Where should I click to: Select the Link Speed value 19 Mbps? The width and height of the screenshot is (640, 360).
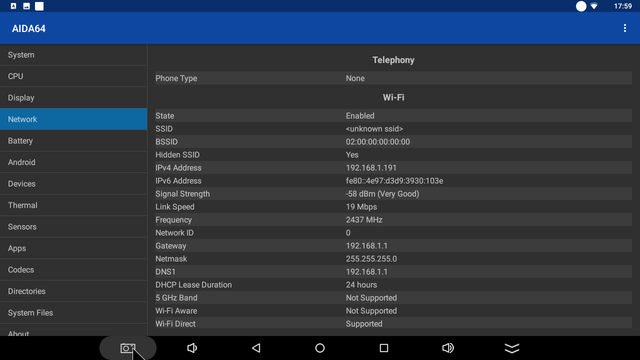[x=361, y=207]
